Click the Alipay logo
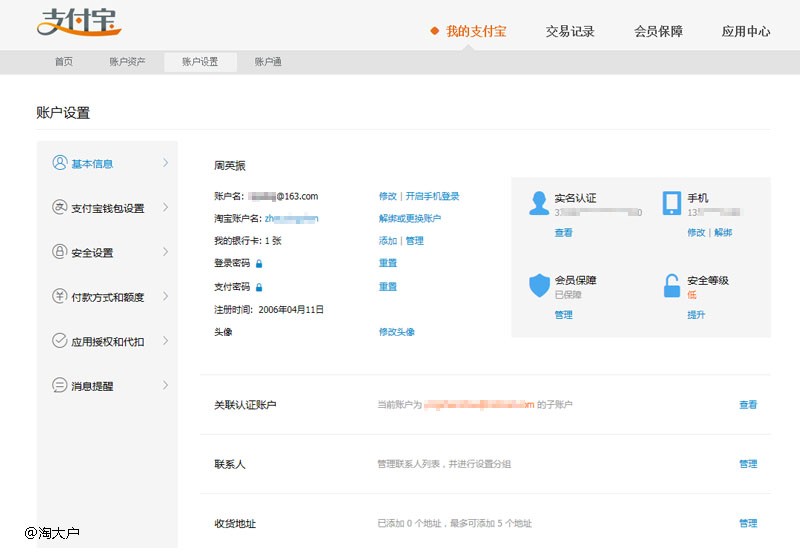Image resolution: width=800 pixels, height=557 pixels. 79,22
